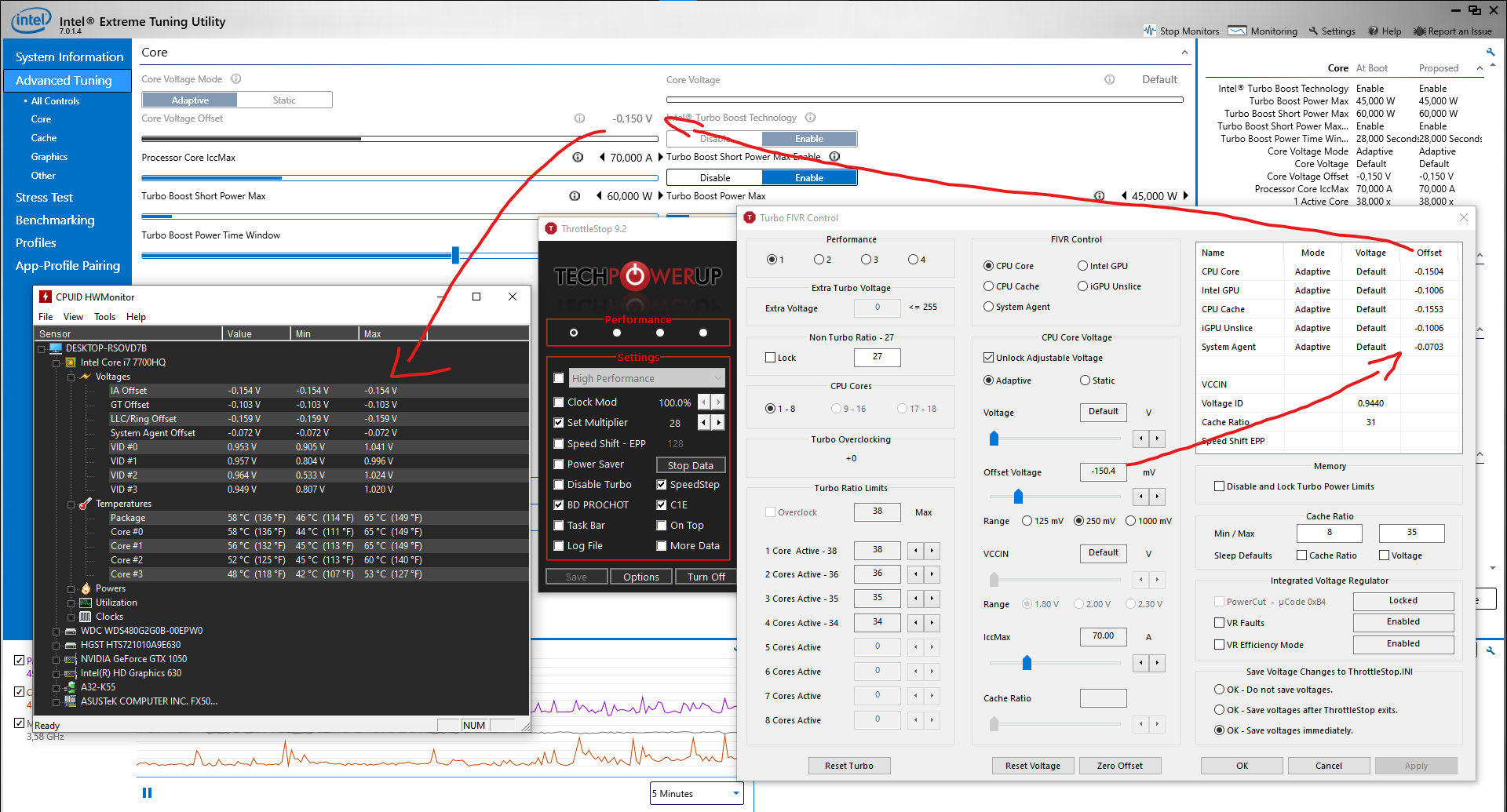1507x812 pixels.
Task: Increase Turbo Boost Power Max with right arrow
Action: [1186, 196]
